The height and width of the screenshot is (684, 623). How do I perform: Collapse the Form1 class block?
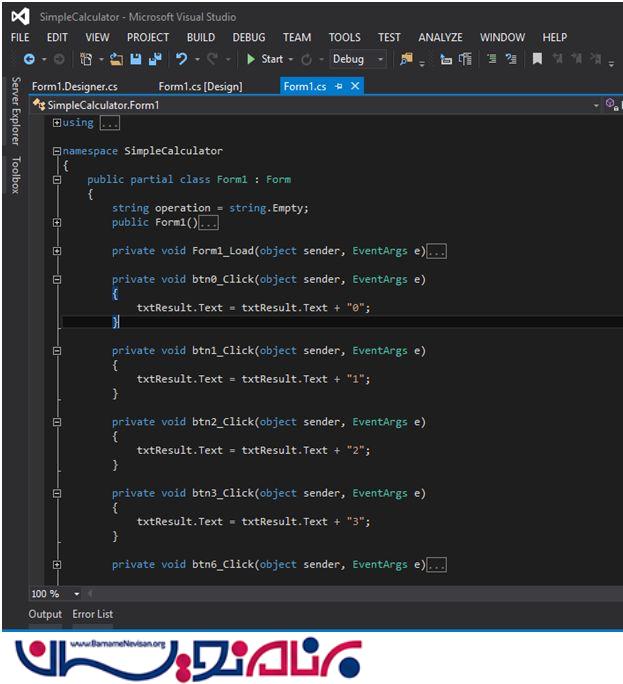coord(57,180)
